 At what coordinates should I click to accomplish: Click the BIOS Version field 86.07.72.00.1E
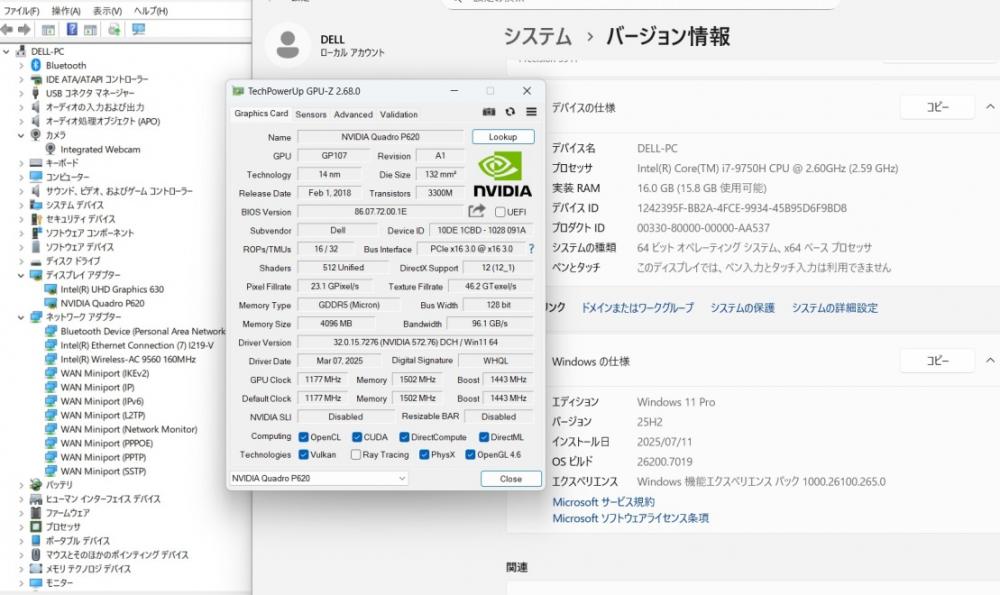(x=381, y=212)
